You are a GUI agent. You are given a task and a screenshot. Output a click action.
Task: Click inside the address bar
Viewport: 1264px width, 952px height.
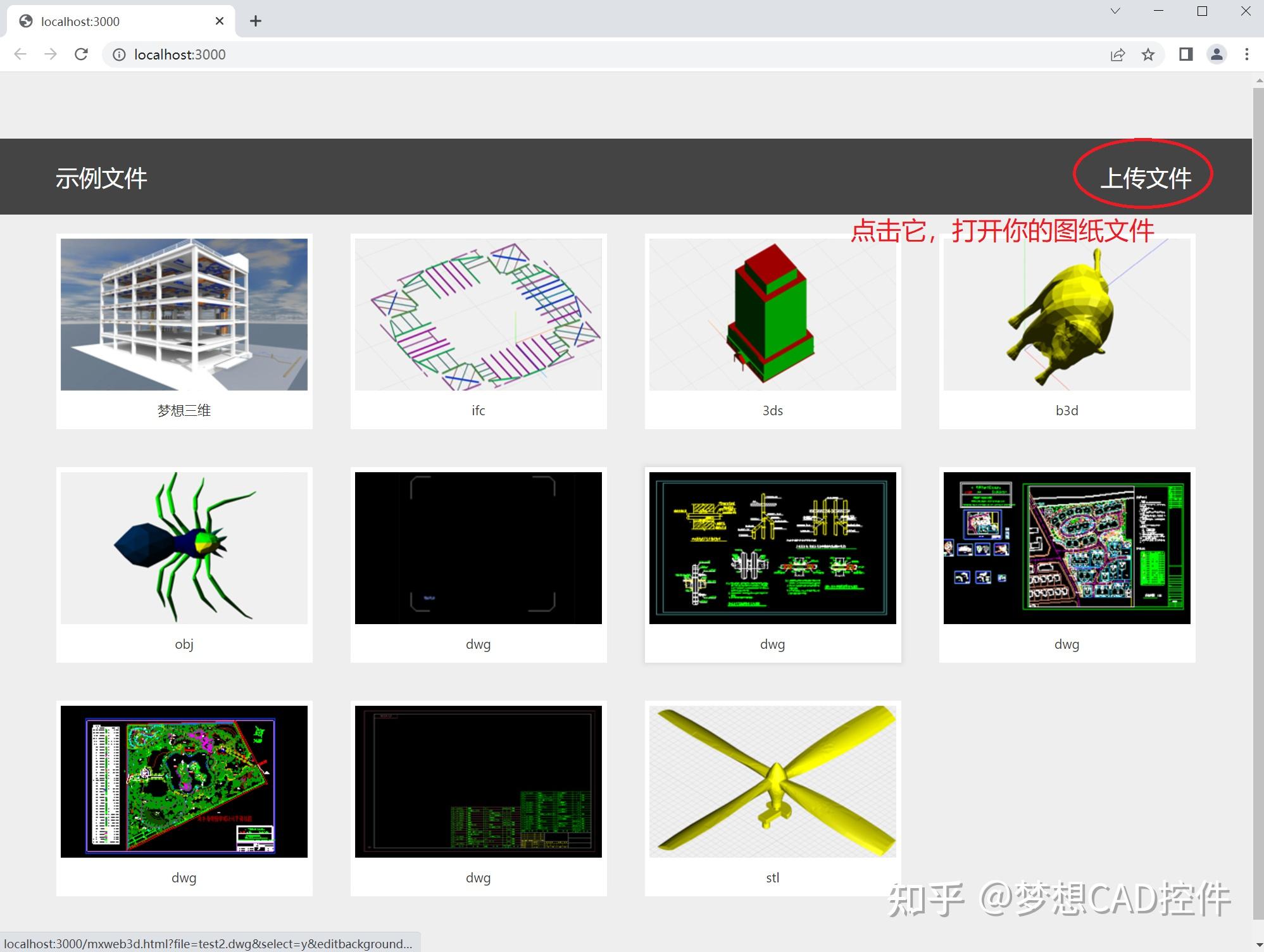tap(443, 54)
